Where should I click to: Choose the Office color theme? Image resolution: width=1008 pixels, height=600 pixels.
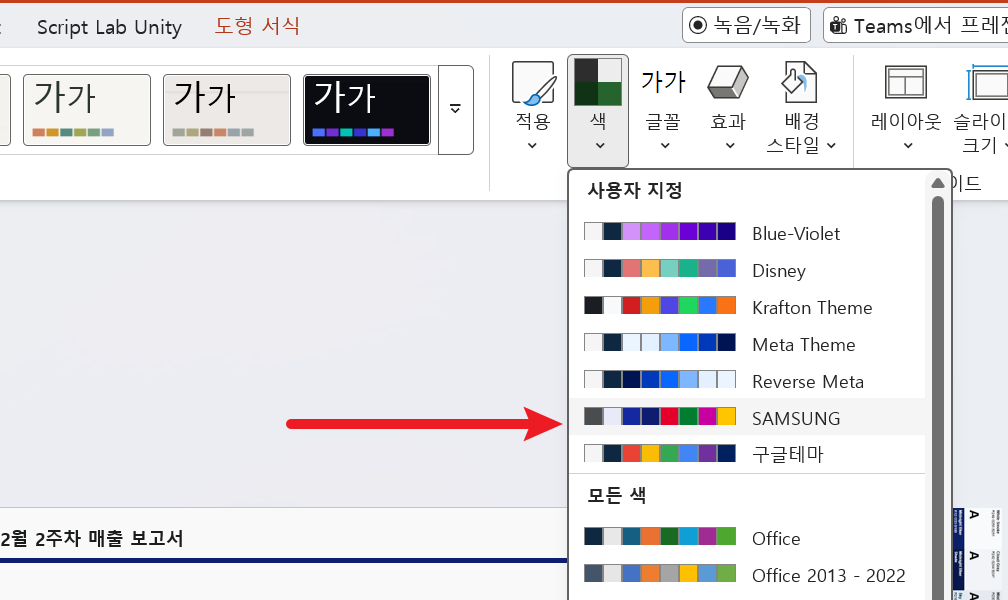747,538
